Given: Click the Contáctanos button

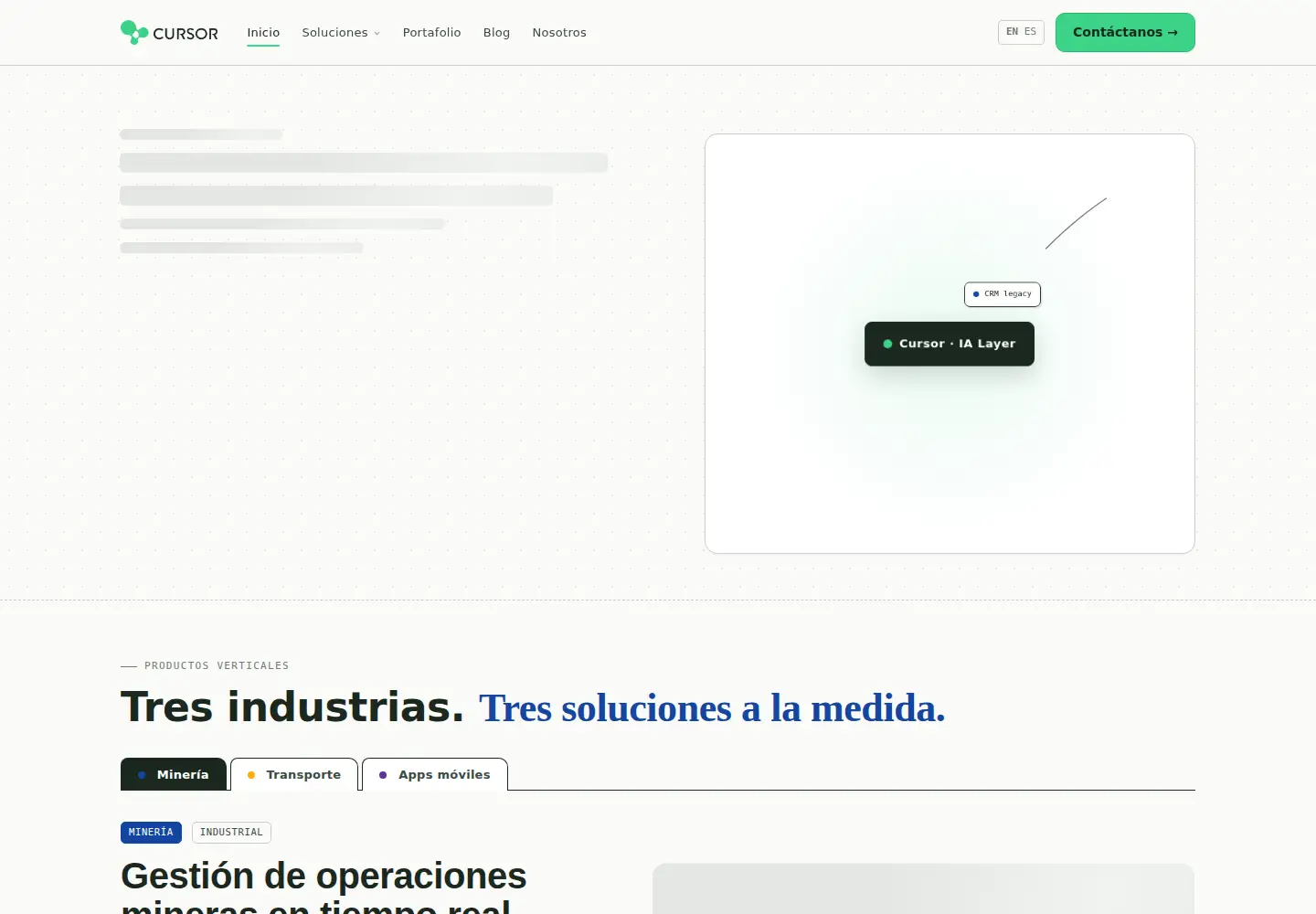Looking at the screenshot, I should click(x=1125, y=33).
